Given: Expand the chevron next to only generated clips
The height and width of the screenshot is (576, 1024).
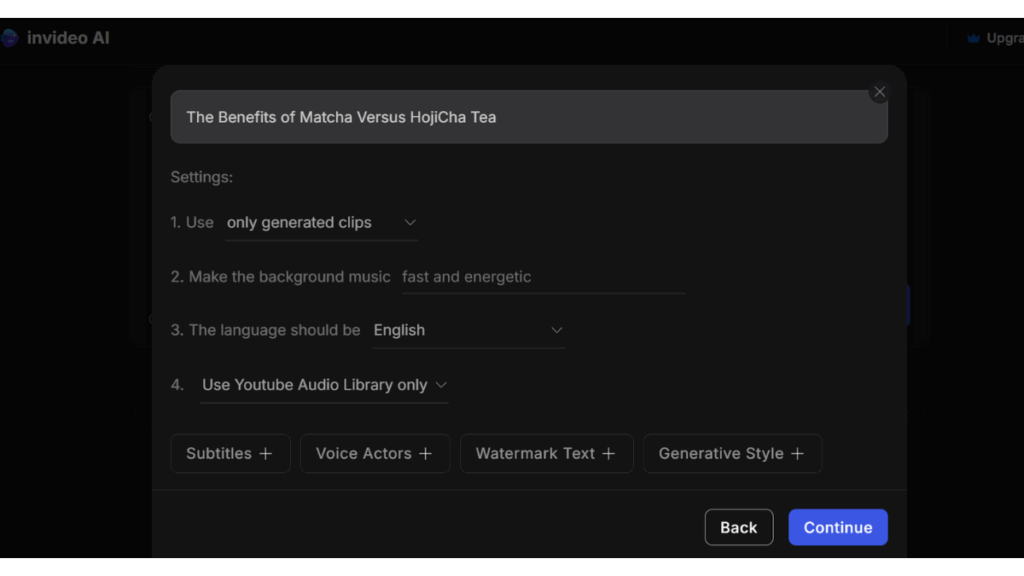Looking at the screenshot, I should [x=409, y=223].
